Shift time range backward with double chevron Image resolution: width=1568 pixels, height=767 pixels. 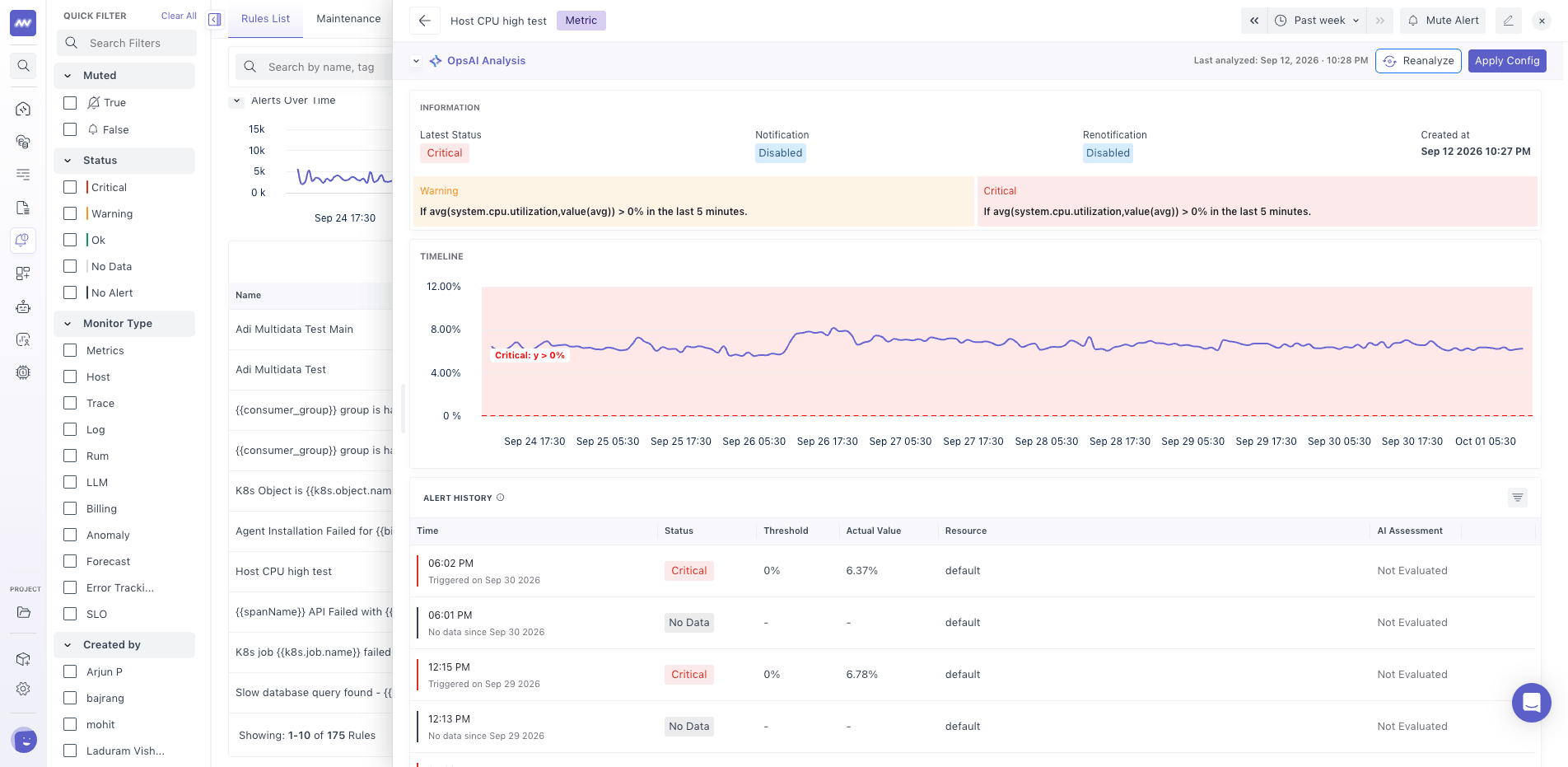[1254, 21]
